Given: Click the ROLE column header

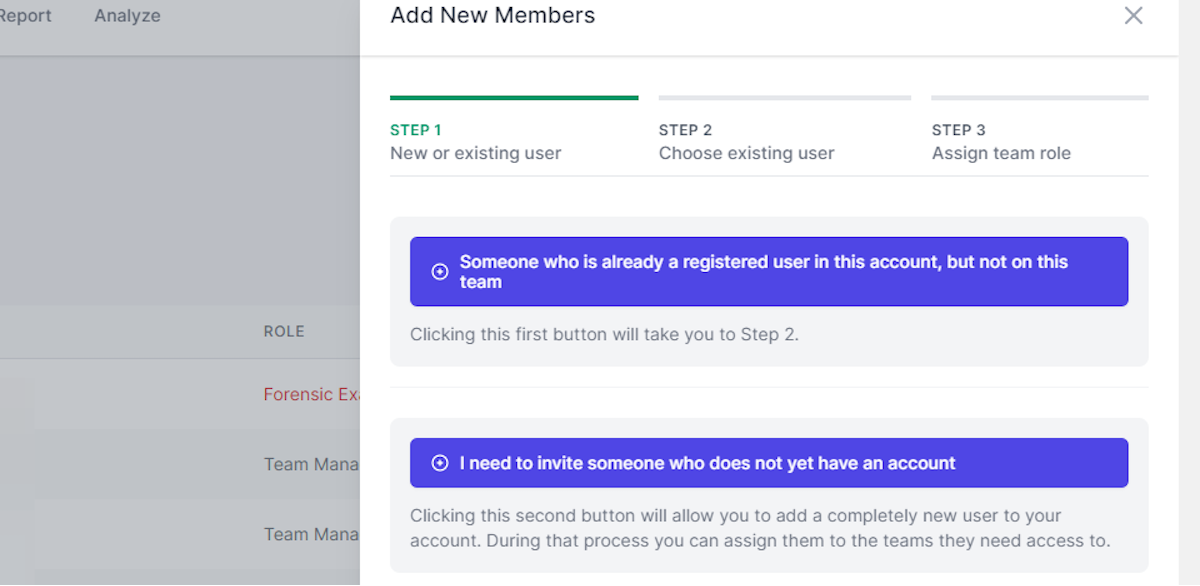Looking at the screenshot, I should 284,331.
